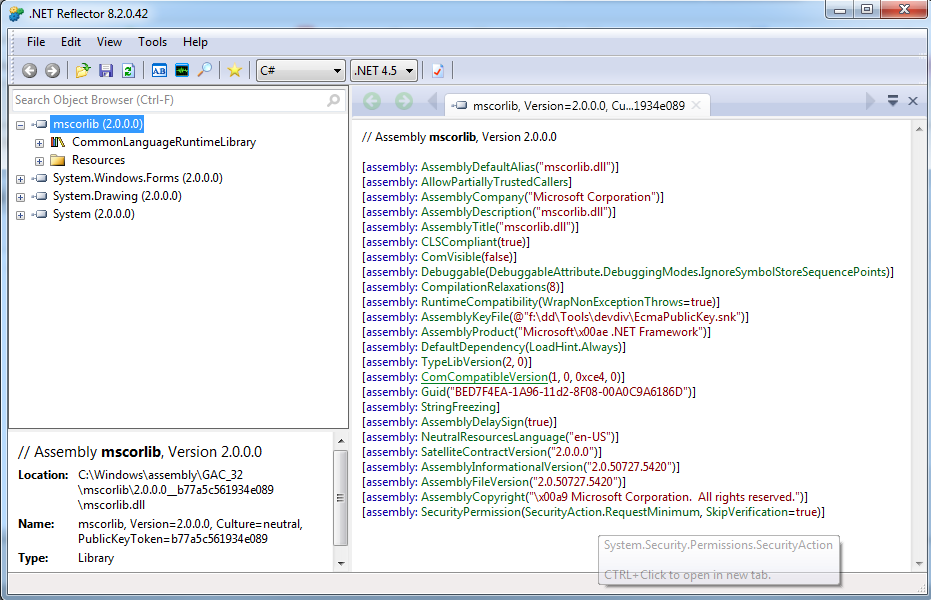The image size is (931, 600).
Task: Click the toolbar Forward arrow button
Action: coord(52,71)
